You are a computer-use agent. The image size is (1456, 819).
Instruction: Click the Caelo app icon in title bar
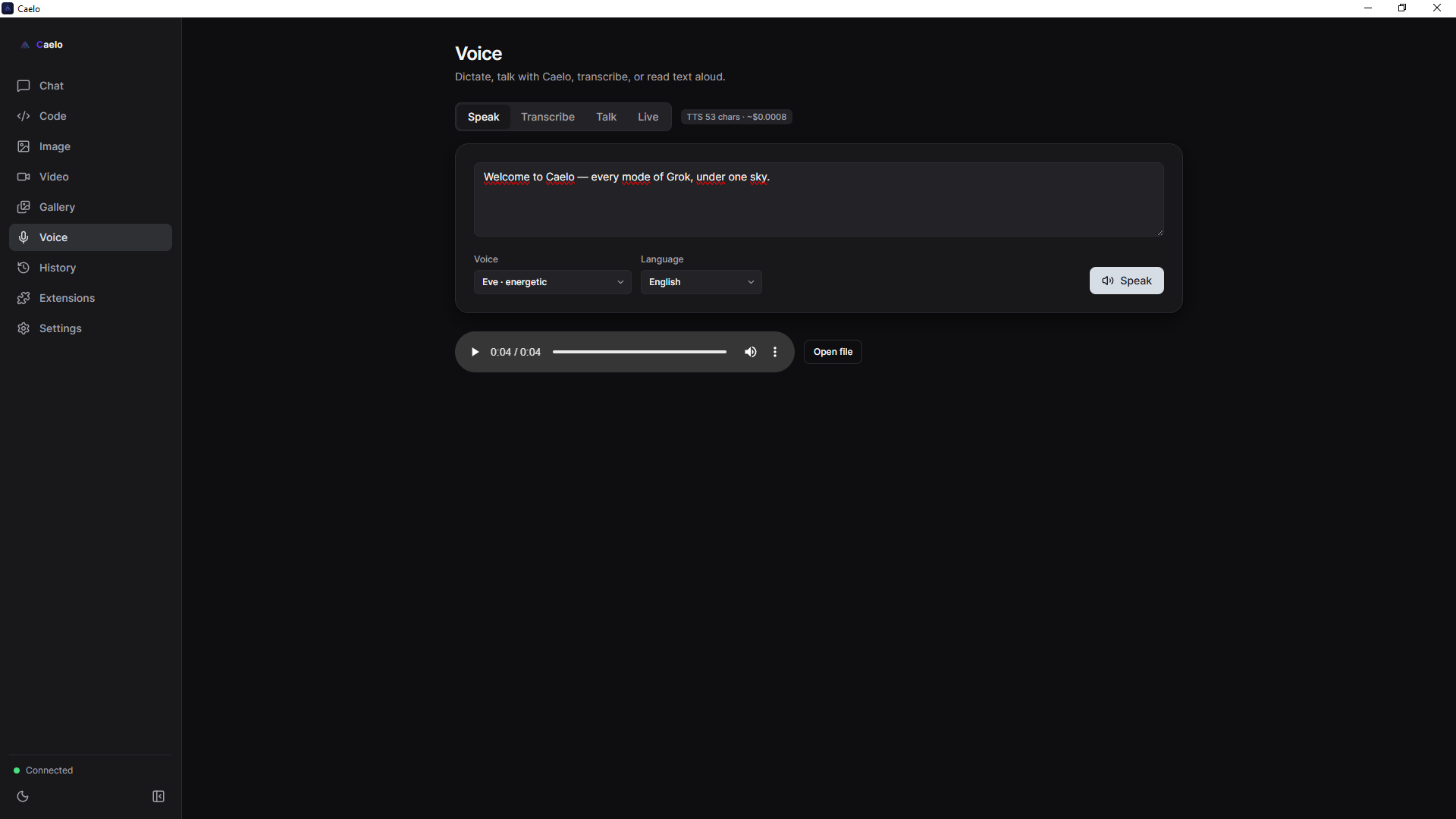8,8
